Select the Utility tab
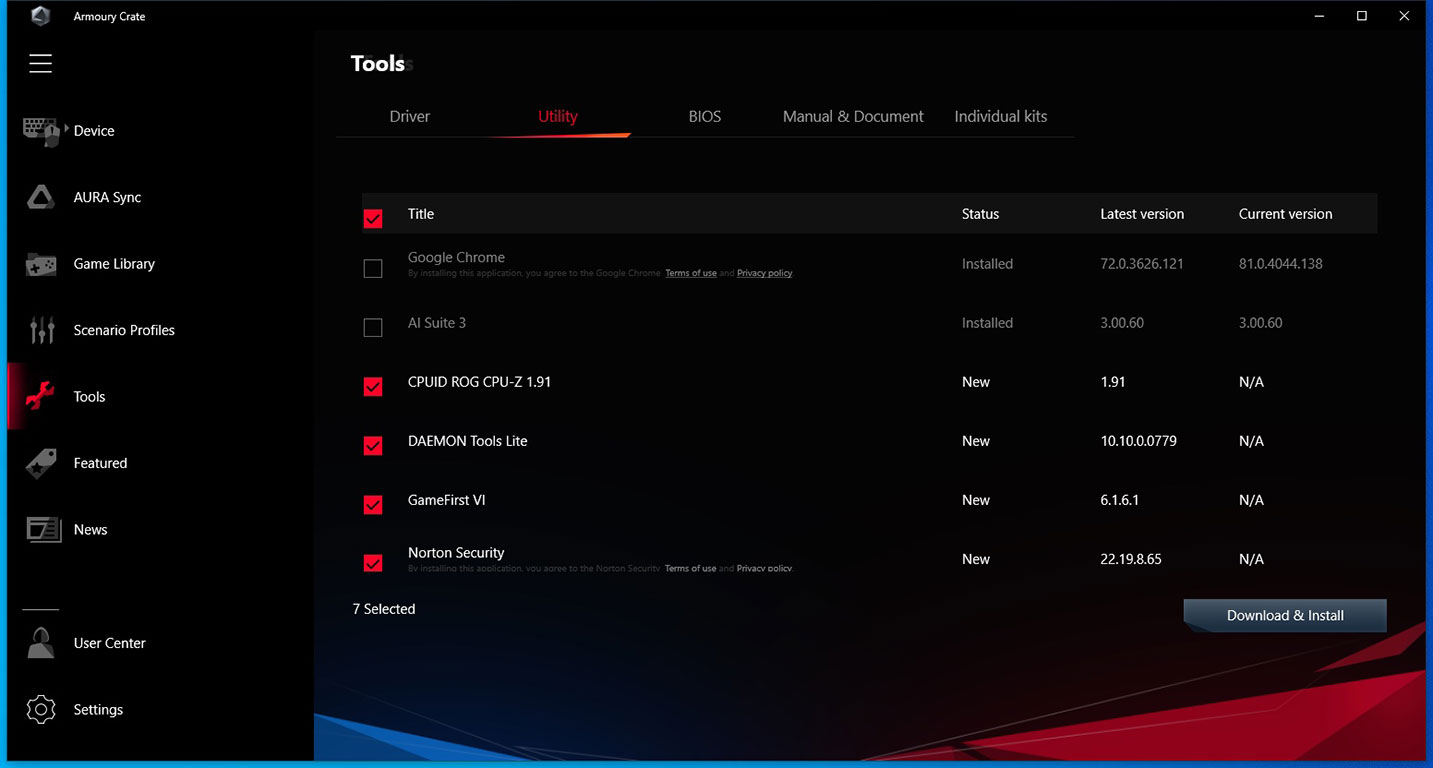Screen dimensions: 1433x768 point(558,116)
